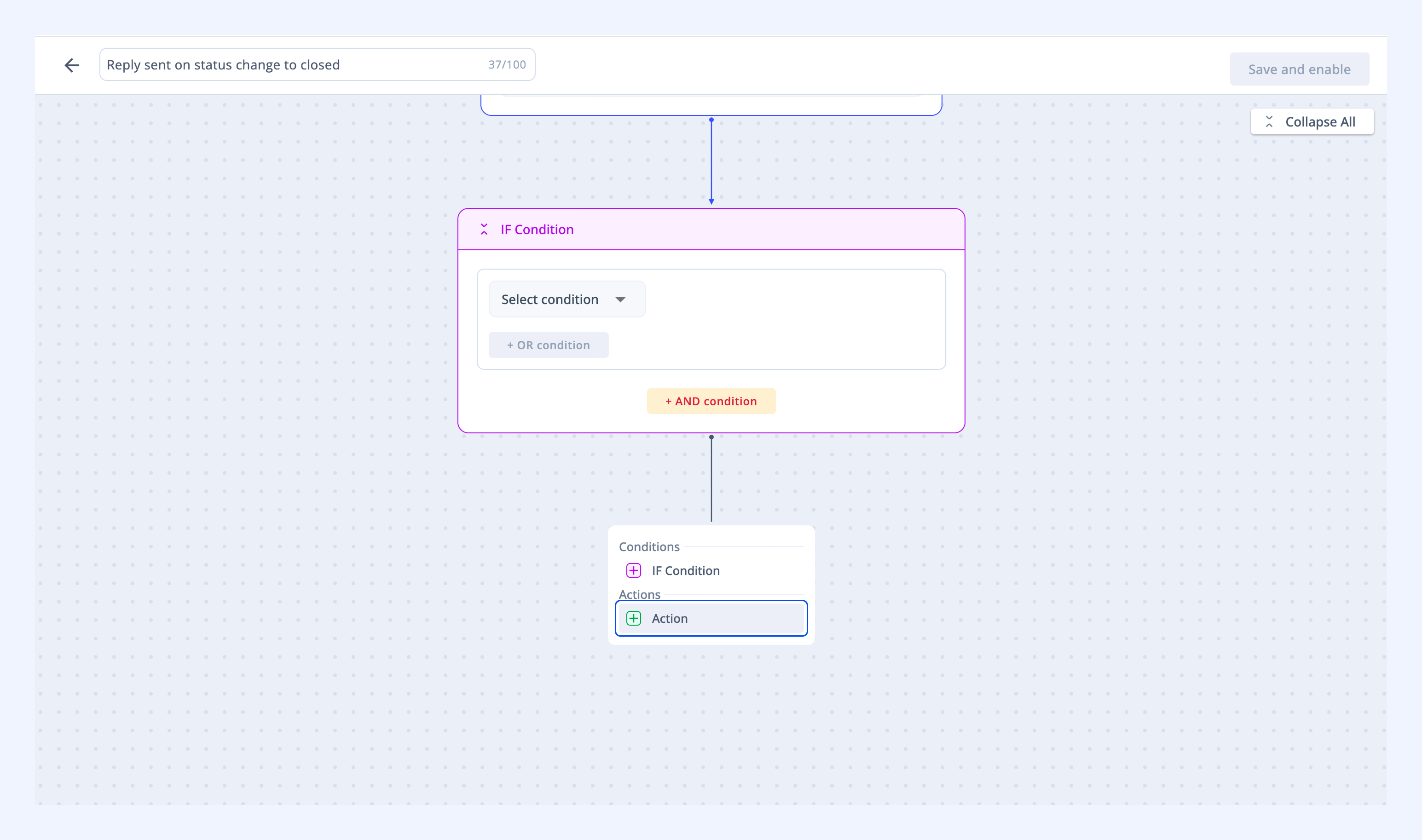Choose Action from the add menu
Viewport: 1422px width, 840px height.
(x=711, y=618)
